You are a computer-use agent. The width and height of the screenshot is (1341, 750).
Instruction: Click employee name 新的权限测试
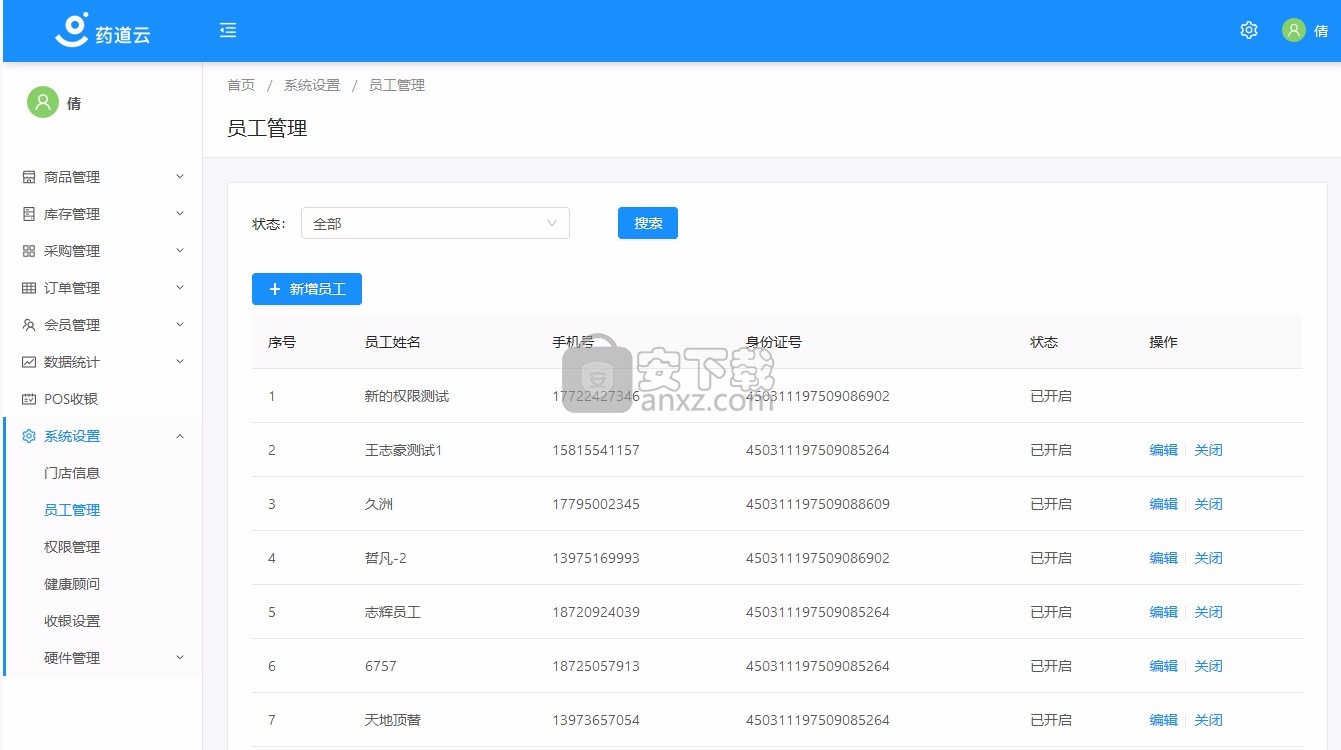pyautogui.click(x=407, y=396)
